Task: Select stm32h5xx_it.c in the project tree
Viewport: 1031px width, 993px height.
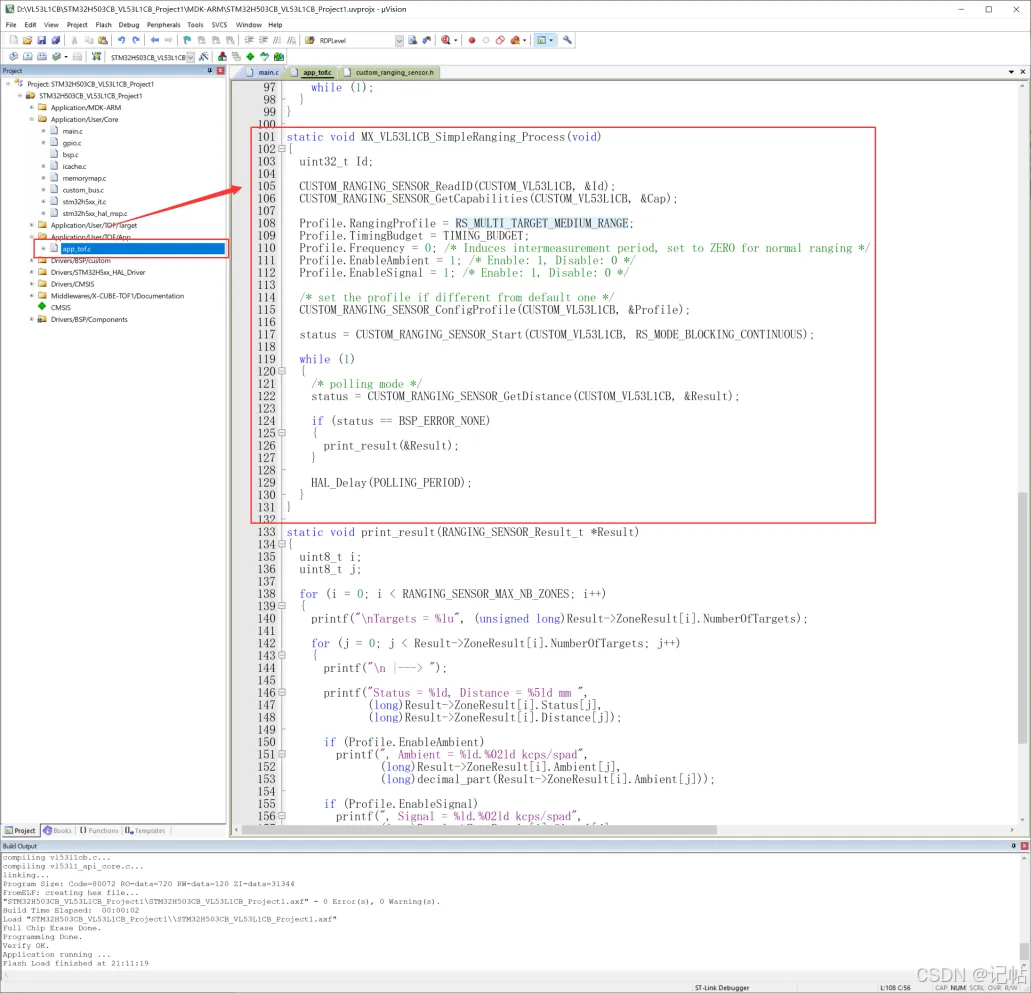Action: pos(84,202)
